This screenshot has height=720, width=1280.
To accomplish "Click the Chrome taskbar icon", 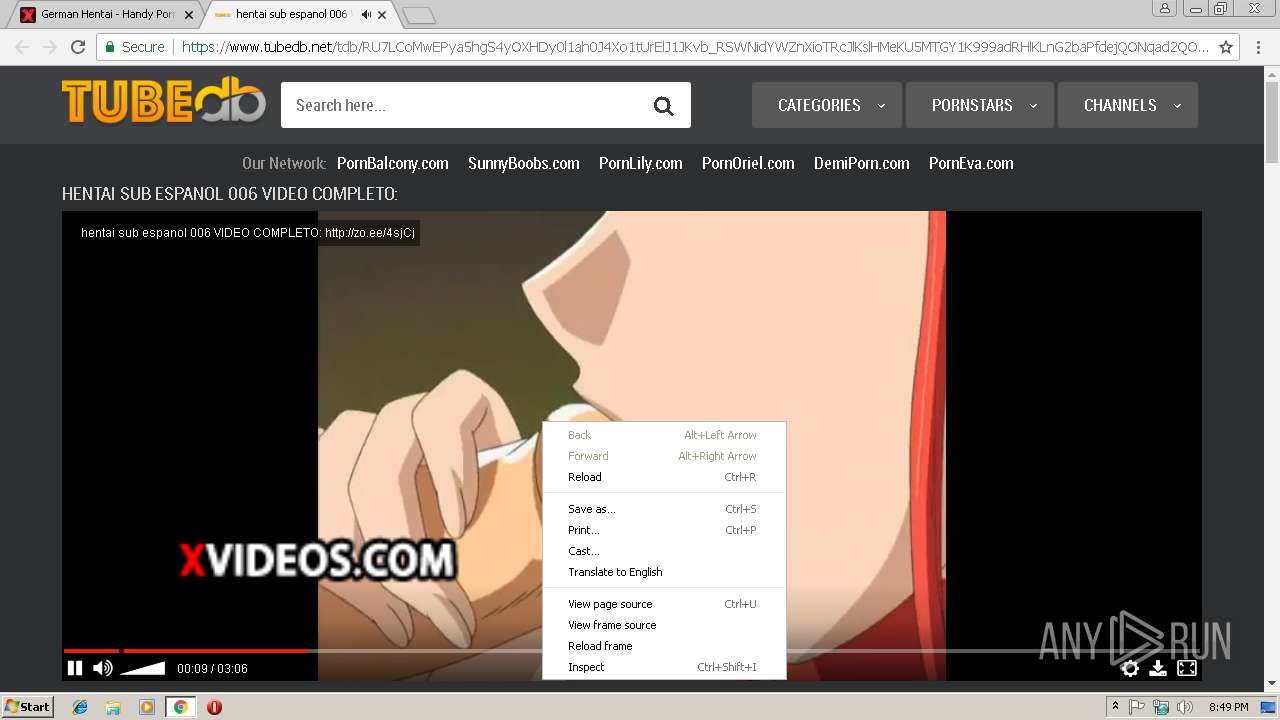I will (180, 707).
